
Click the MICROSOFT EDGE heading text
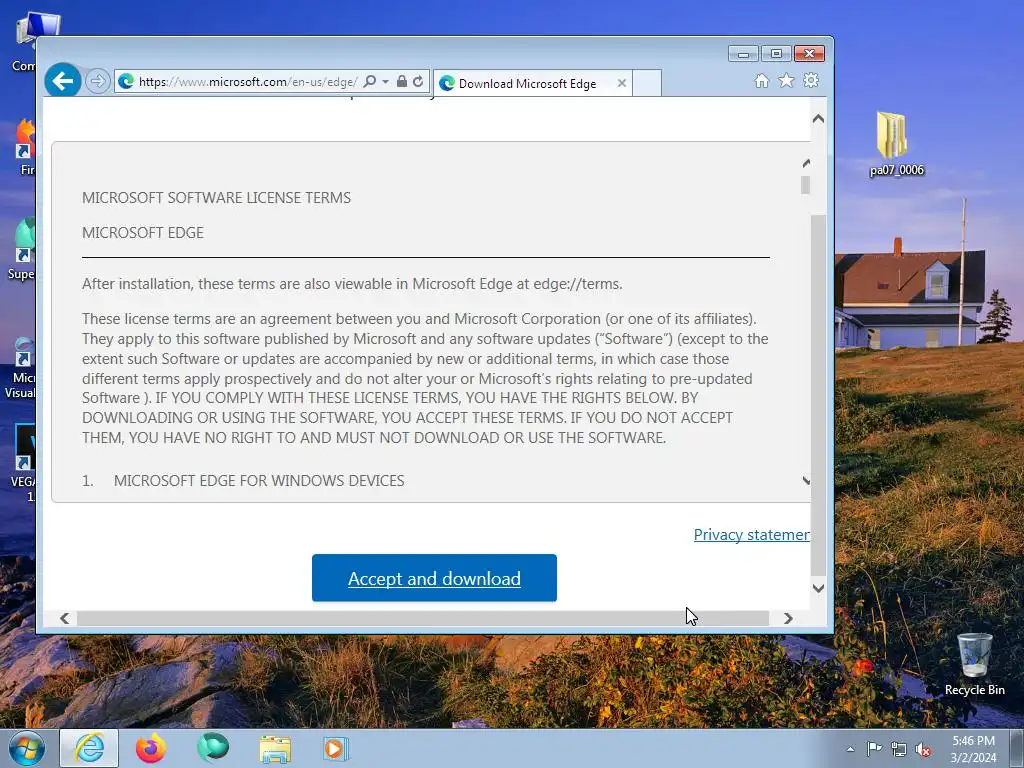point(143,233)
